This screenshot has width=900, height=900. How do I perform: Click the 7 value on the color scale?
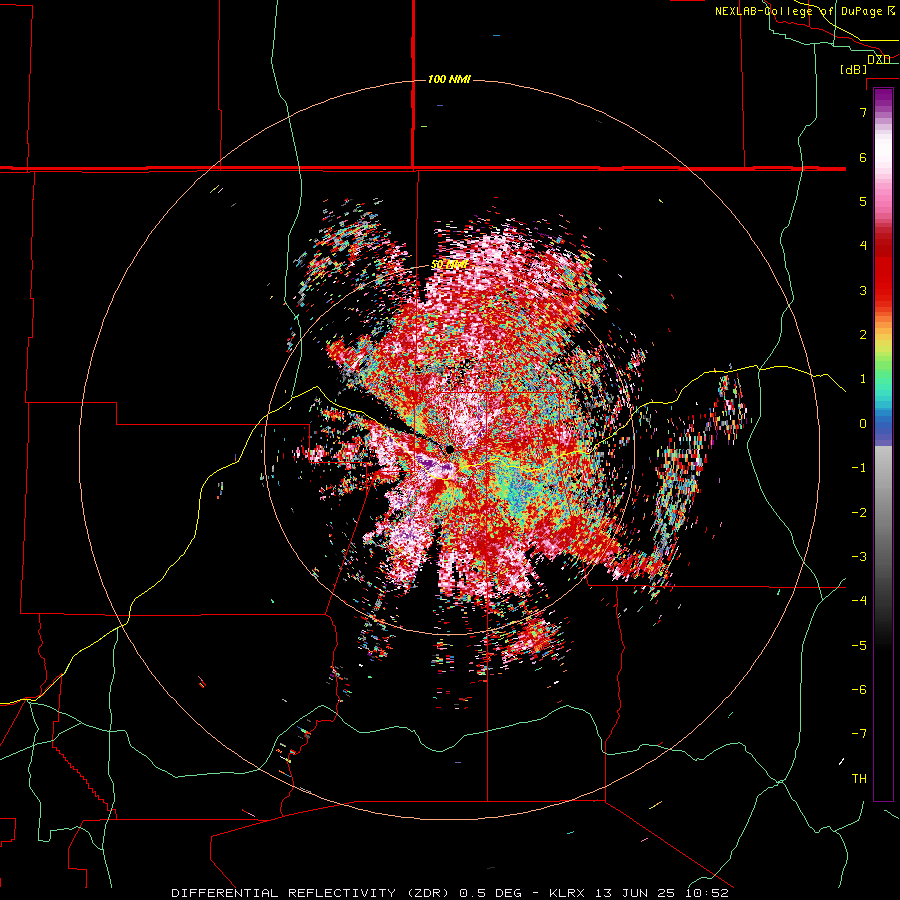863,112
